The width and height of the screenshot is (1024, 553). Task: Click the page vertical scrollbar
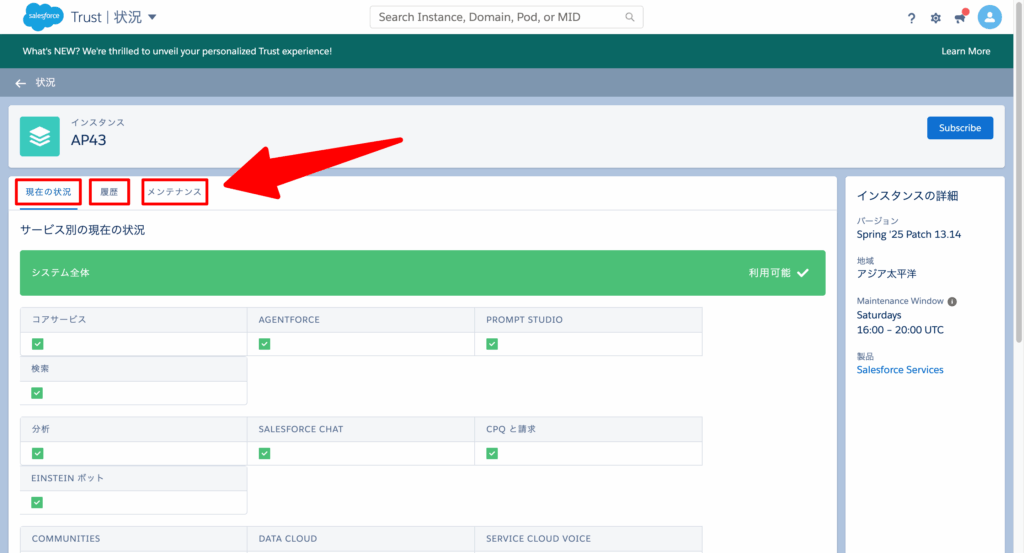[x=1019, y=170]
